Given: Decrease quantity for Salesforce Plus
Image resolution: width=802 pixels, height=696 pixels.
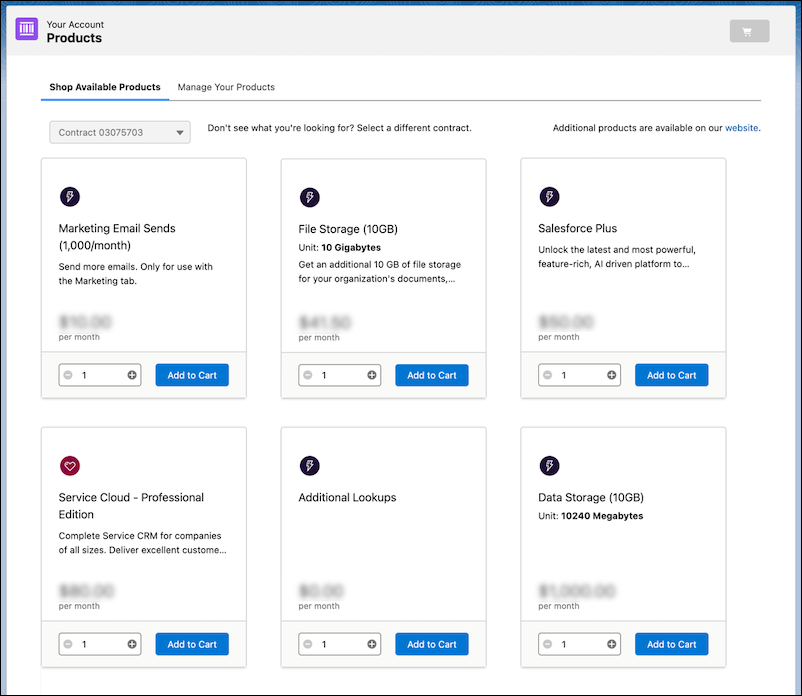Looking at the screenshot, I should click(548, 375).
